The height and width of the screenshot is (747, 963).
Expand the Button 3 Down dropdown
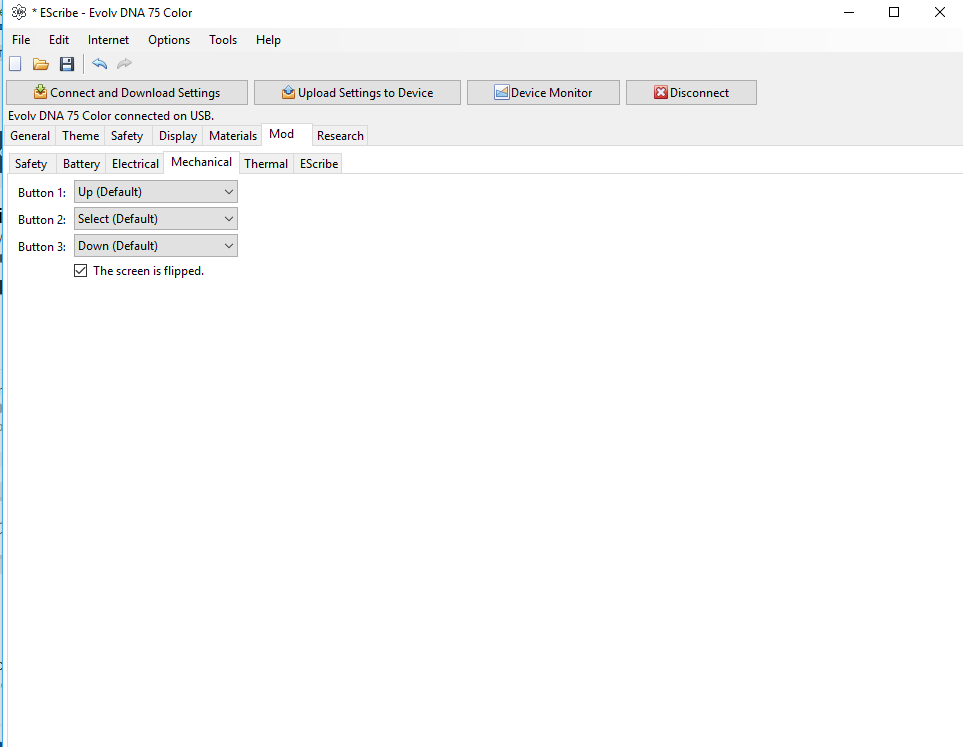click(156, 246)
